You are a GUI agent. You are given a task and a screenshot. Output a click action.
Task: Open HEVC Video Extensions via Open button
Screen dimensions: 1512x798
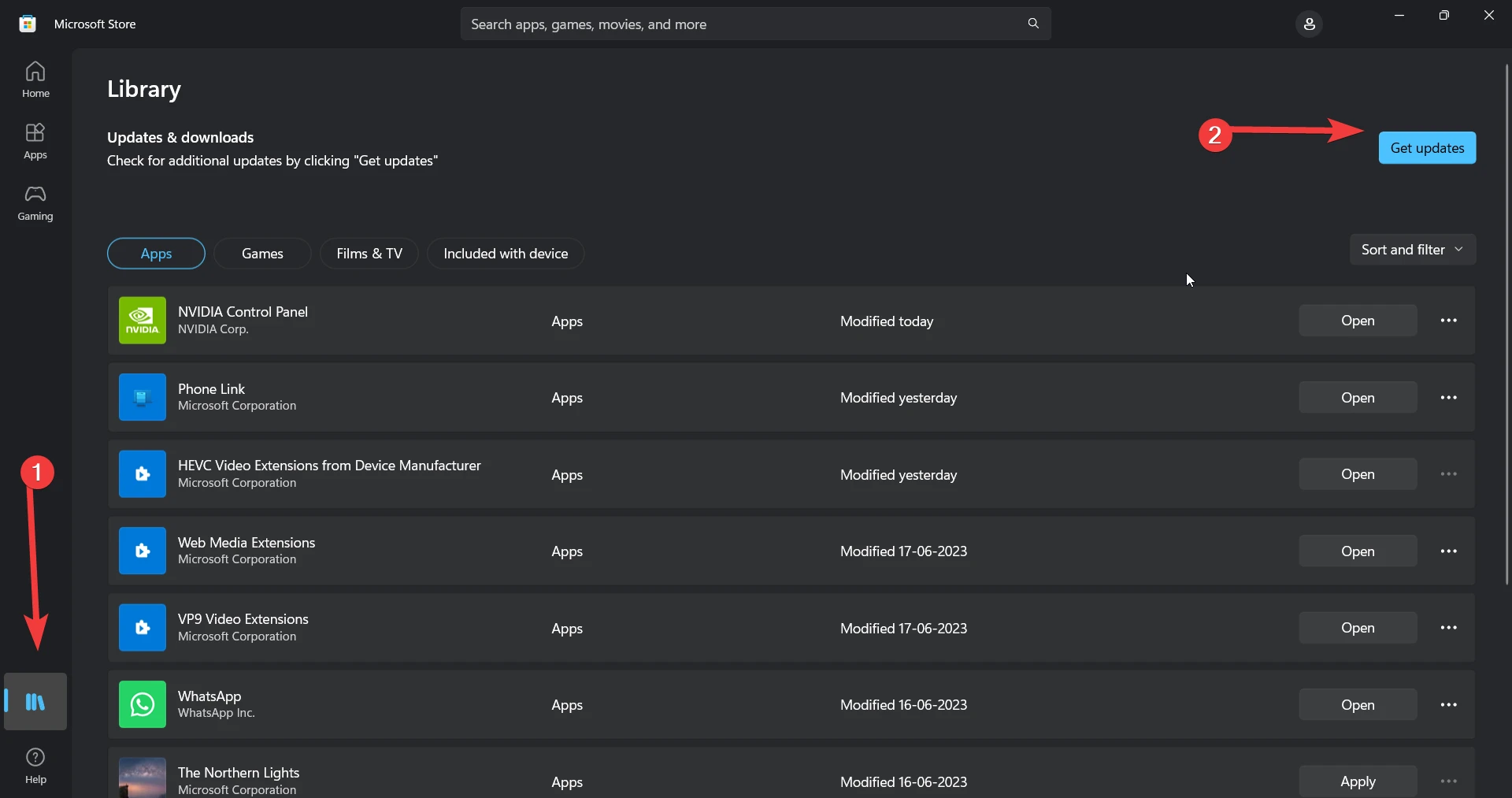tap(1358, 474)
